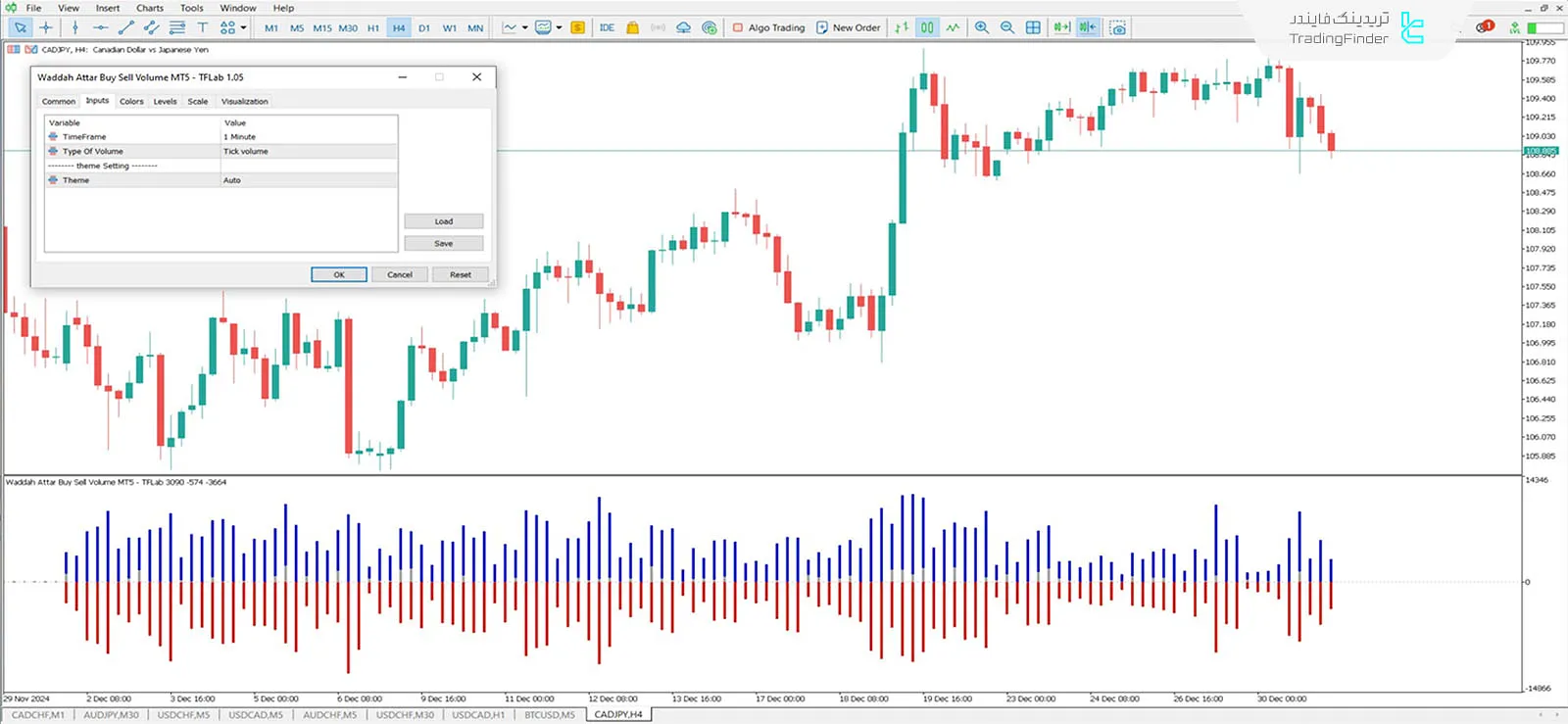Viewport: 1568px width, 724px height.
Task: Open the Charts menu
Action: pyautogui.click(x=150, y=8)
